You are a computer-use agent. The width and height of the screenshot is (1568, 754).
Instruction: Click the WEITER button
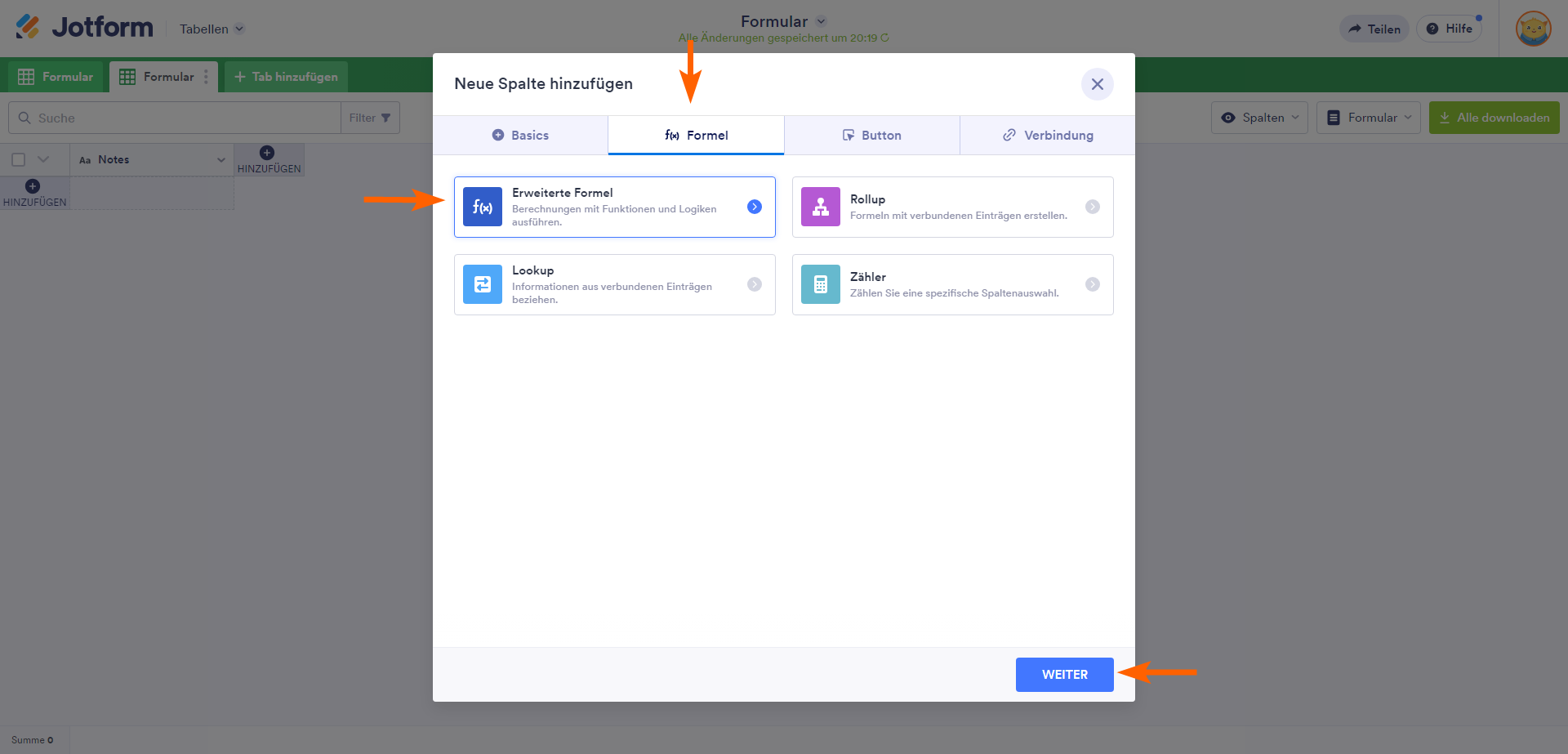pos(1064,675)
